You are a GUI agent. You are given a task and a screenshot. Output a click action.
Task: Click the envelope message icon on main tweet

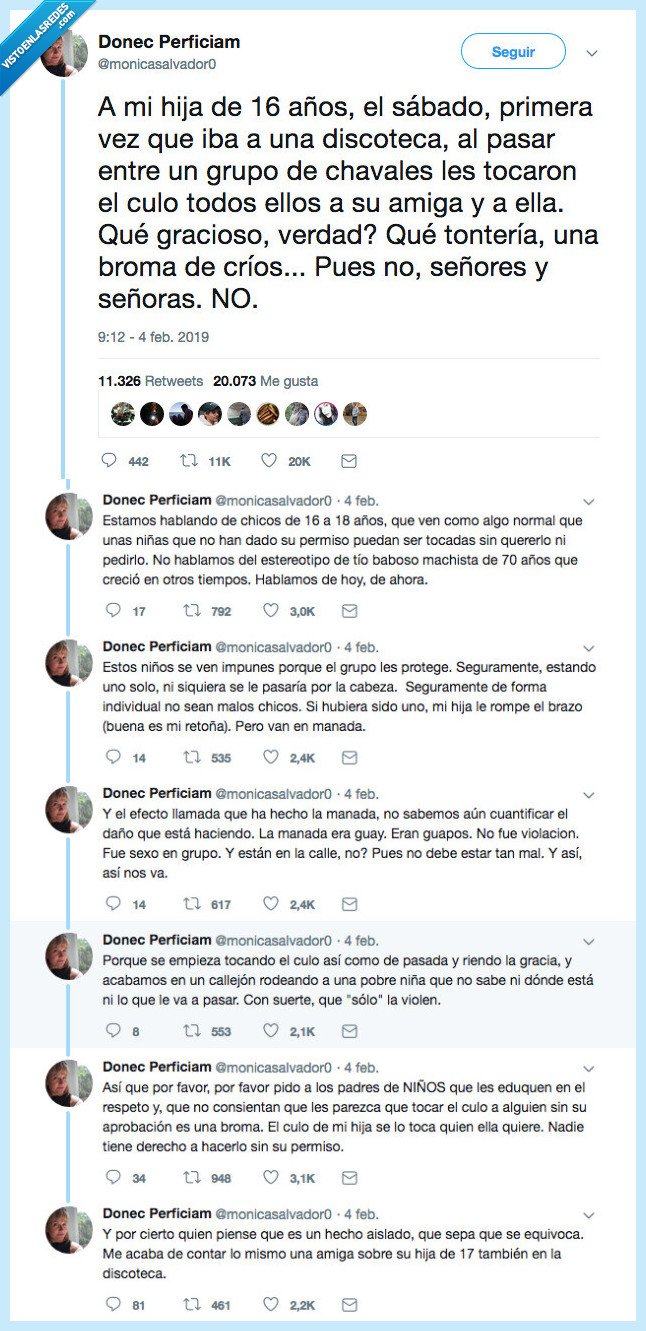tap(348, 461)
